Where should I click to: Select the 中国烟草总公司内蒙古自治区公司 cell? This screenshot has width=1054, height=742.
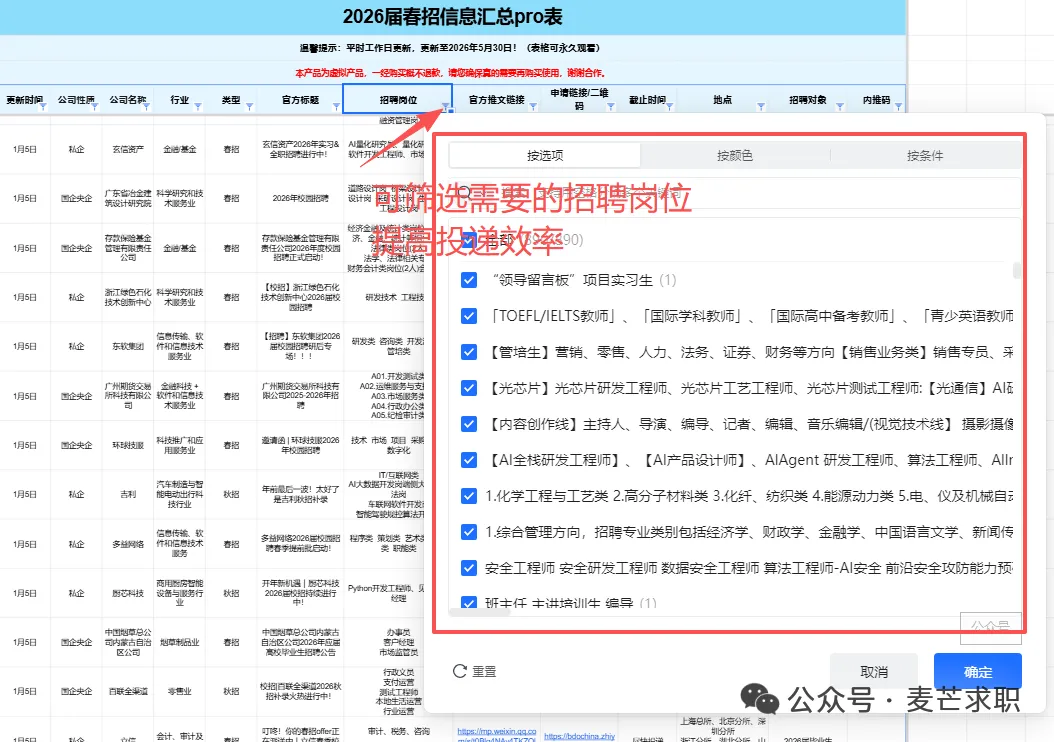(128, 643)
